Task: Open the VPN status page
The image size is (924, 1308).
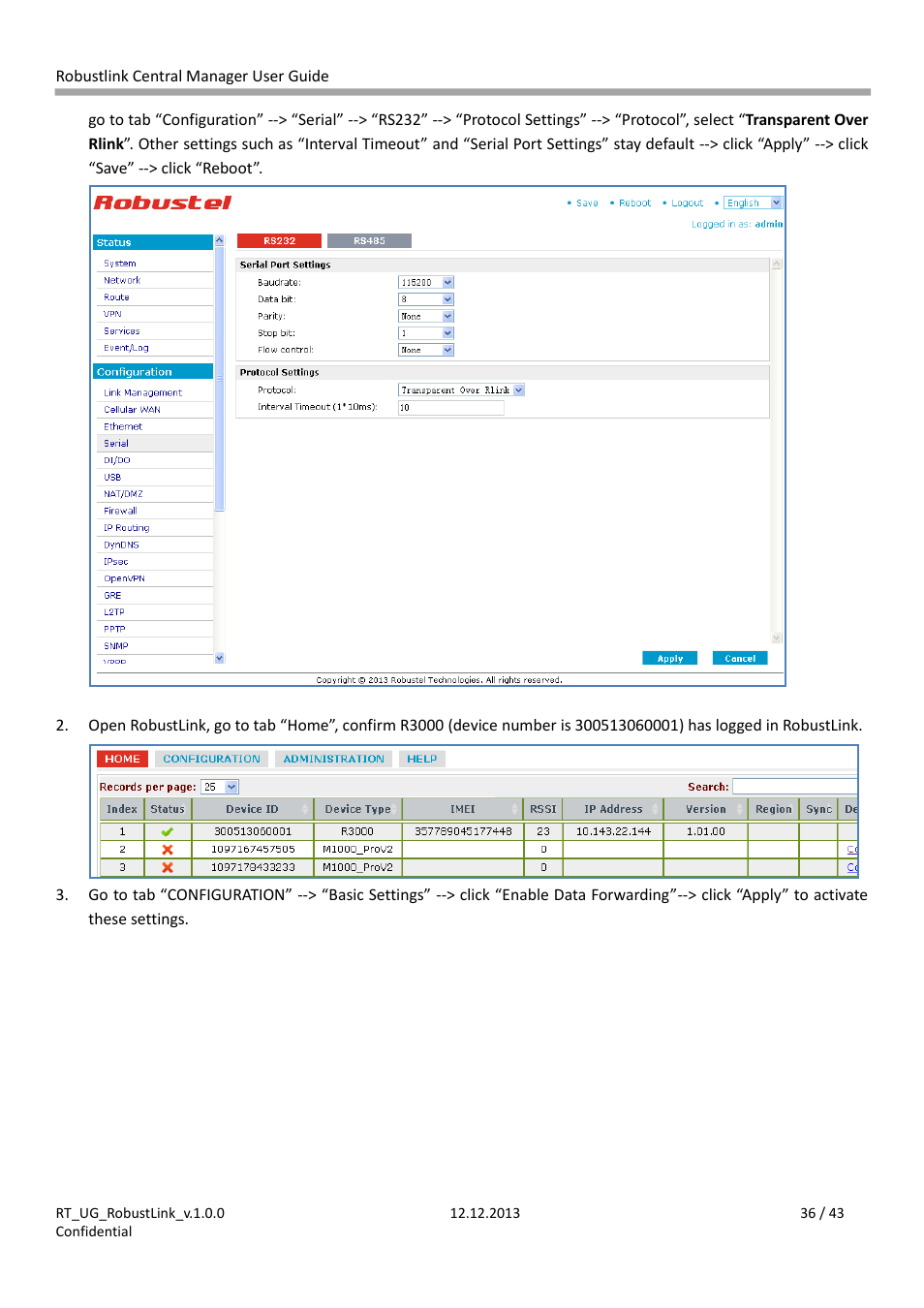Action: pos(112,314)
